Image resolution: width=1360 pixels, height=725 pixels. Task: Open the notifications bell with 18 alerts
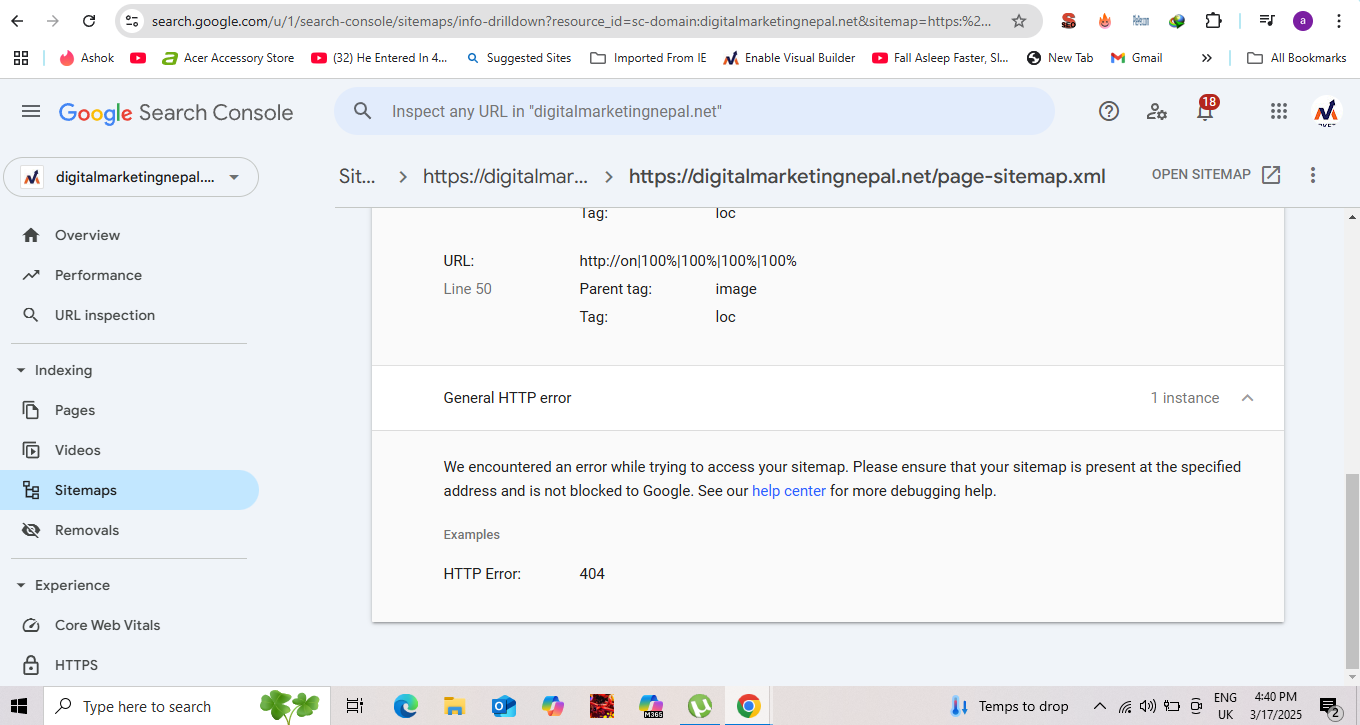coord(1205,112)
